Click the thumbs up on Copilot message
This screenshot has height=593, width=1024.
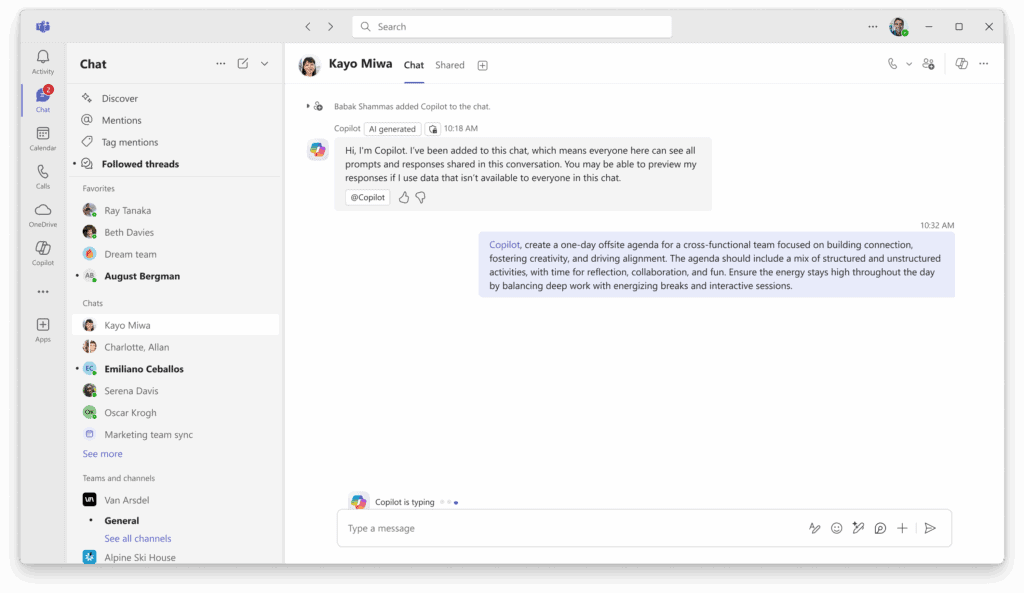[404, 197]
